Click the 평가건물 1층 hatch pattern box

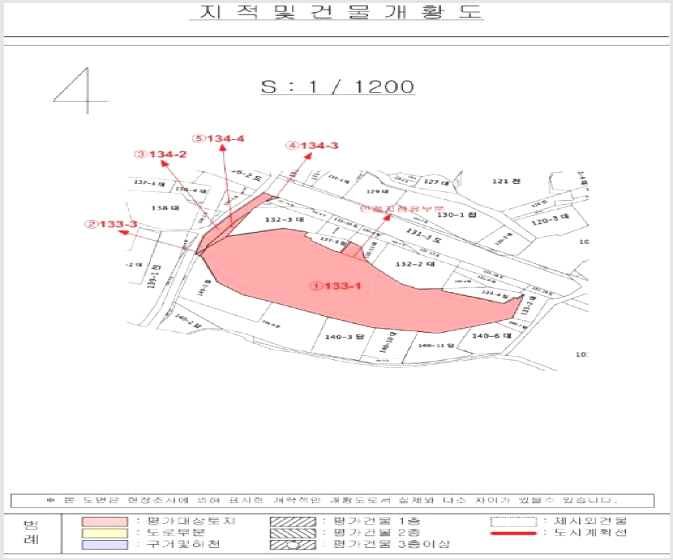[x=293, y=522]
